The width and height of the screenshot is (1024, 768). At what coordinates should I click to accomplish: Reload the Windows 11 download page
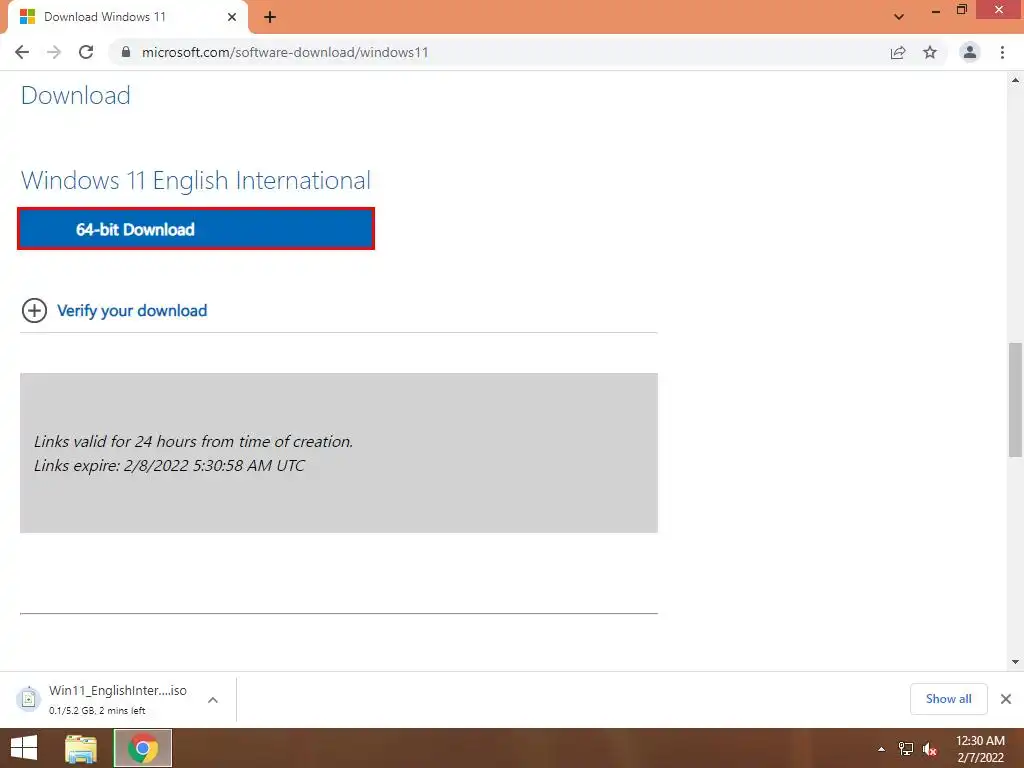(x=86, y=52)
